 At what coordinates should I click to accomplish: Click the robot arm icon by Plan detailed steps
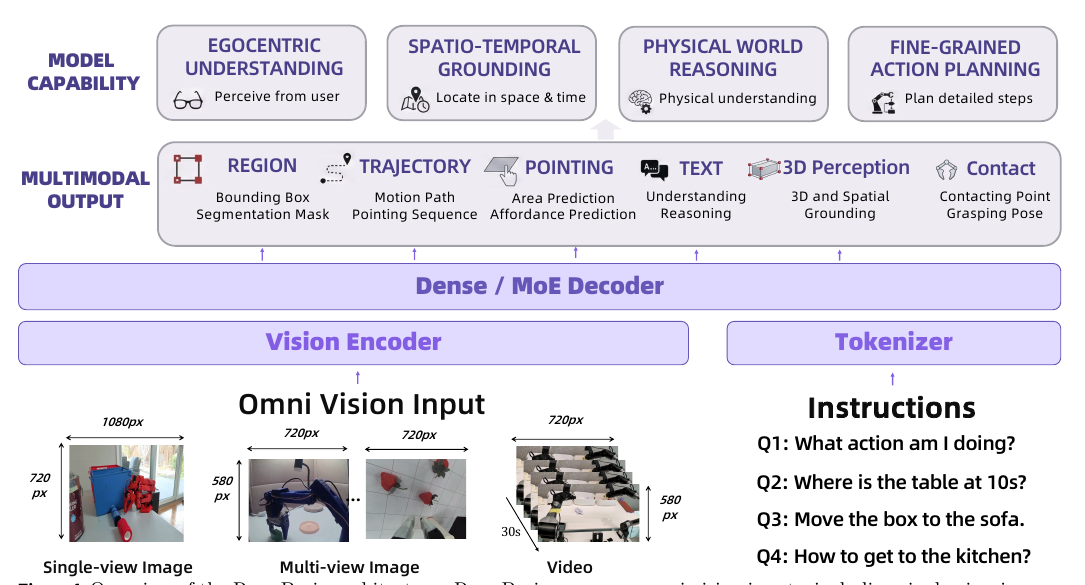pos(883,102)
